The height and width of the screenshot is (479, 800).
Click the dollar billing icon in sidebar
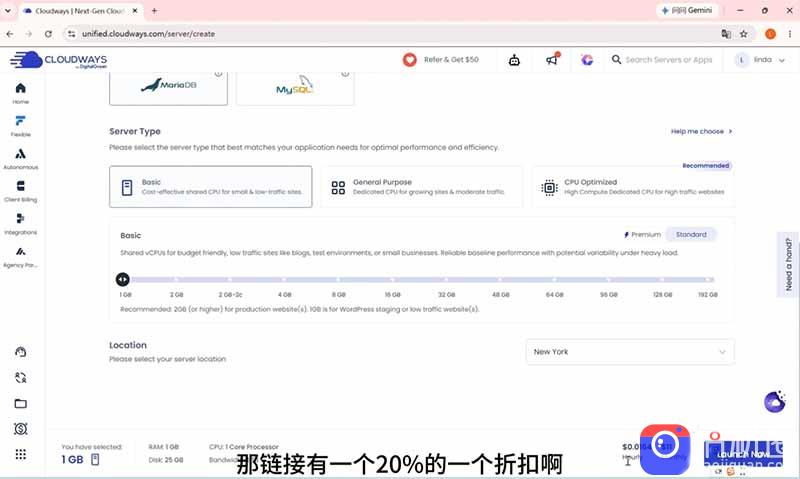coord(20,429)
